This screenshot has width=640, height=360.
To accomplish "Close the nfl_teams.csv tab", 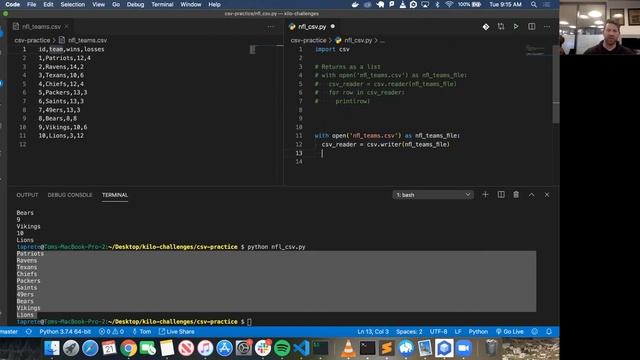I will pyautogui.click(x=67, y=27).
